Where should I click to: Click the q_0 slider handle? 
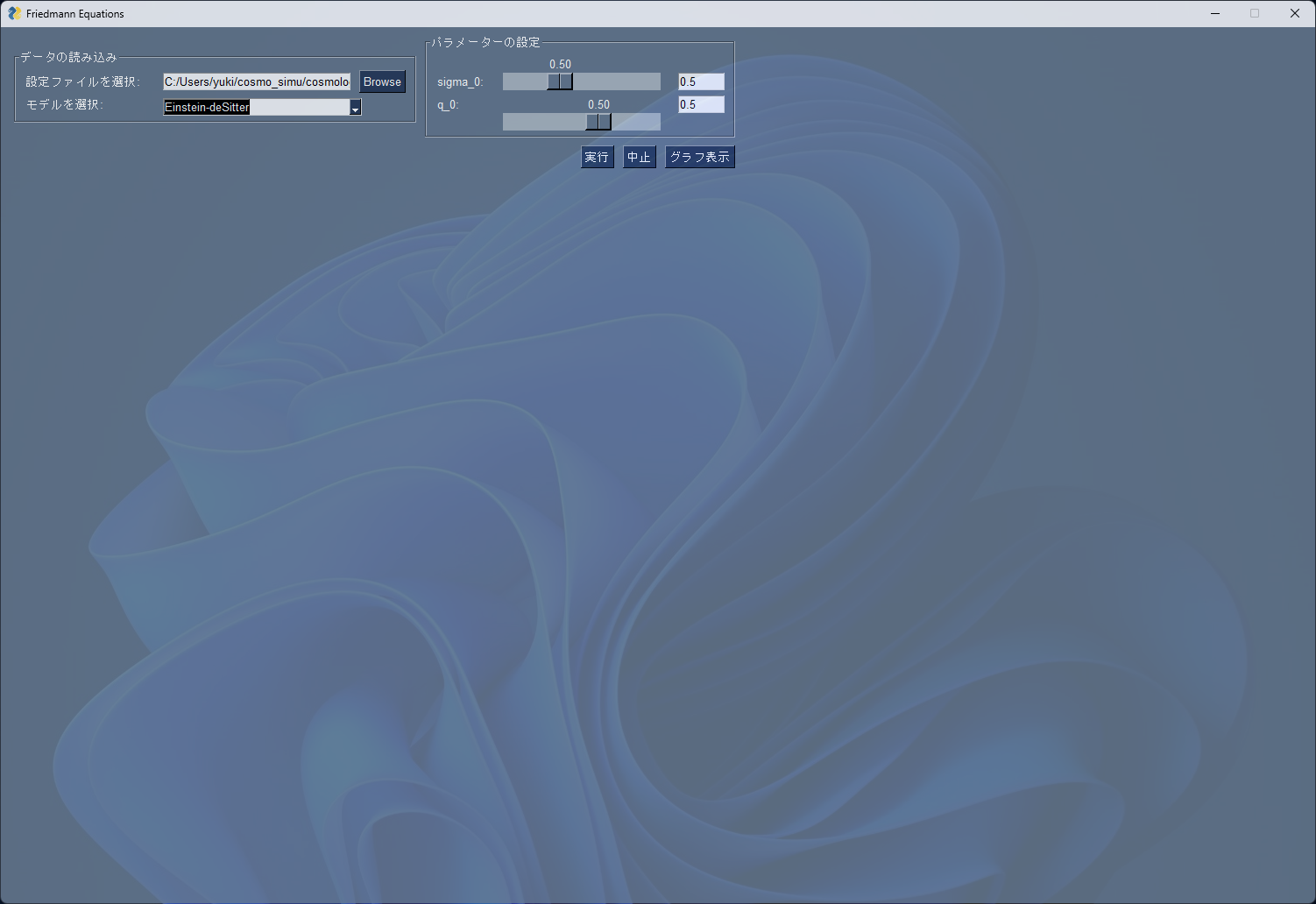(599, 122)
